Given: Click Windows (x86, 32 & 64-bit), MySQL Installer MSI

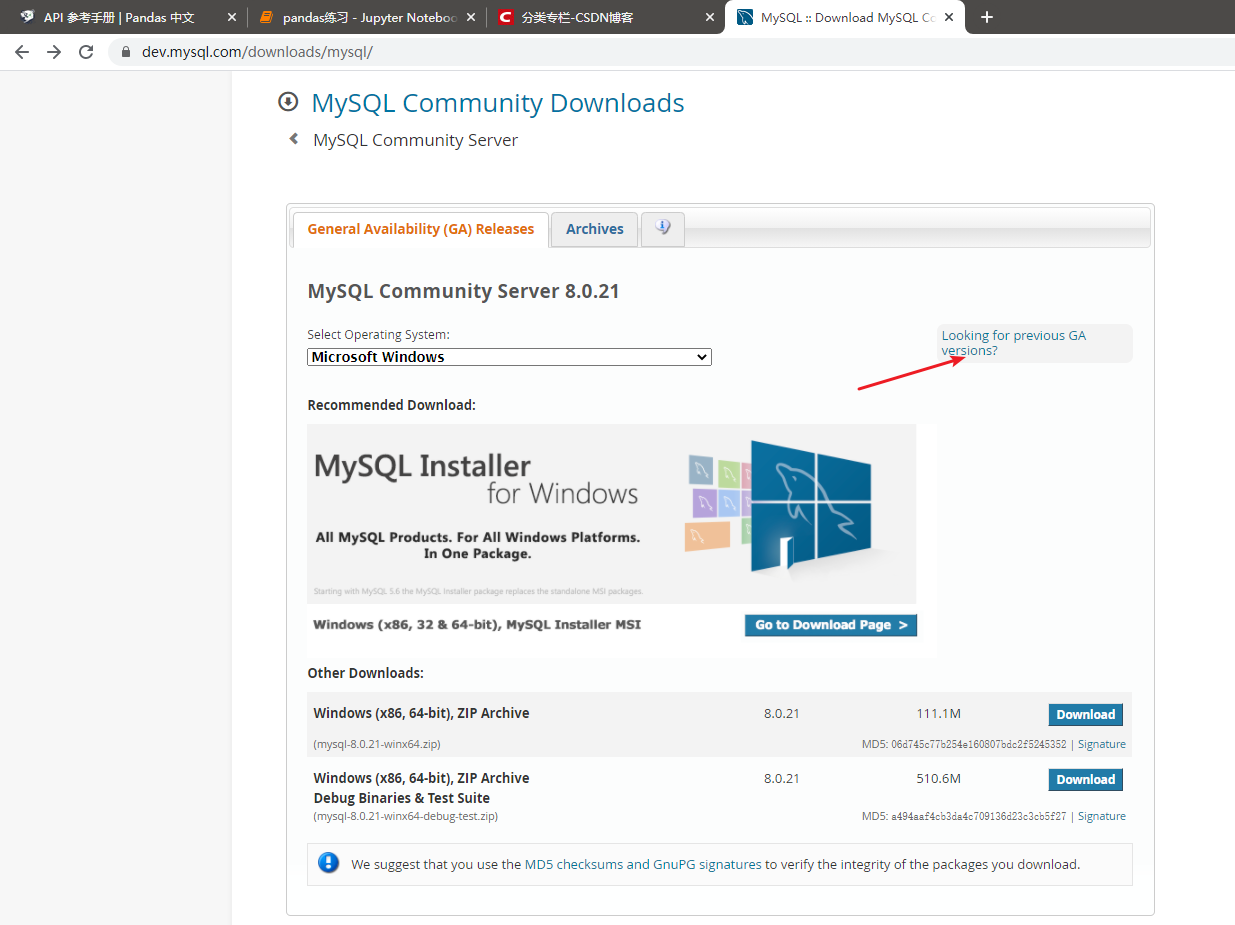Looking at the screenshot, I should (477, 624).
